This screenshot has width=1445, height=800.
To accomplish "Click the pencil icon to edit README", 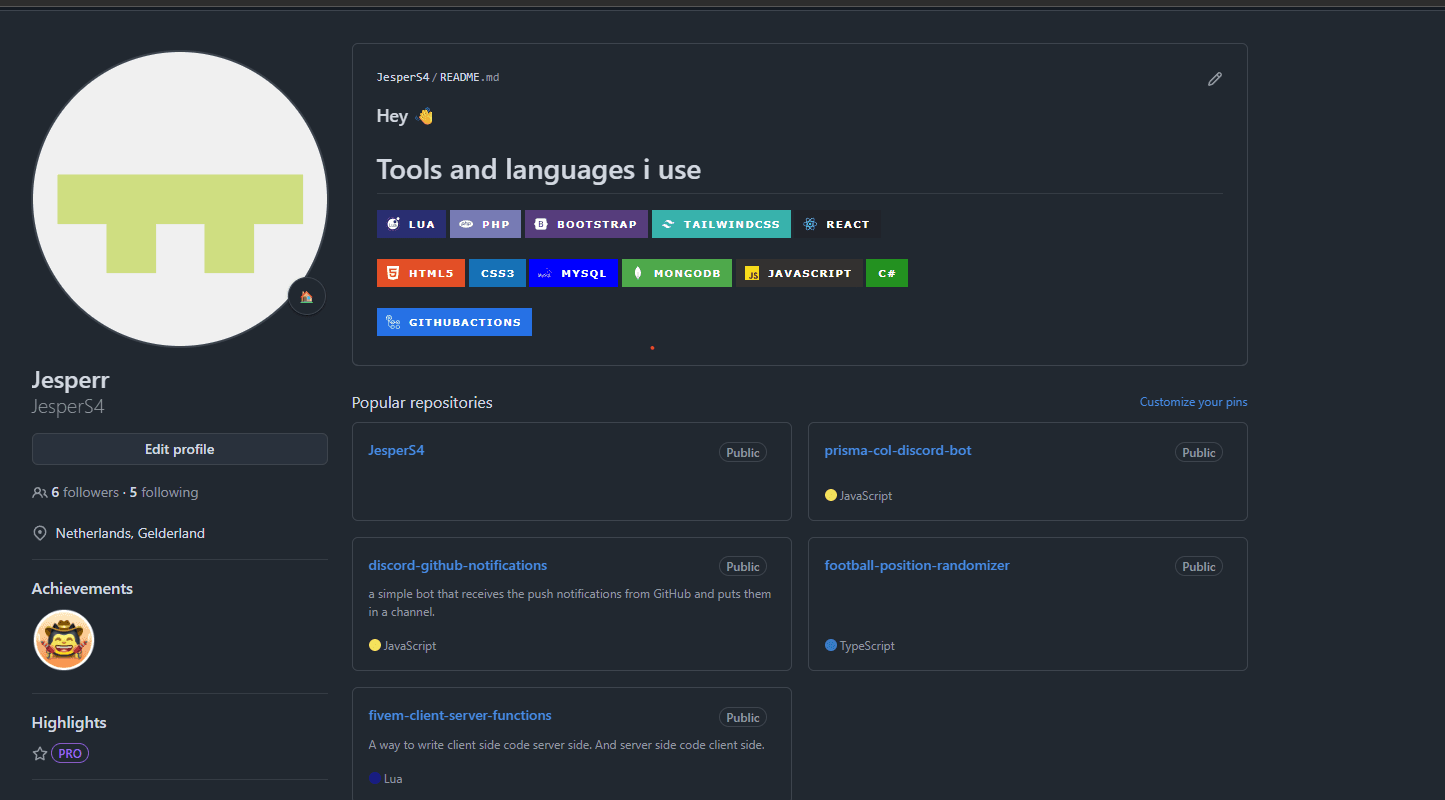I will (x=1214, y=78).
